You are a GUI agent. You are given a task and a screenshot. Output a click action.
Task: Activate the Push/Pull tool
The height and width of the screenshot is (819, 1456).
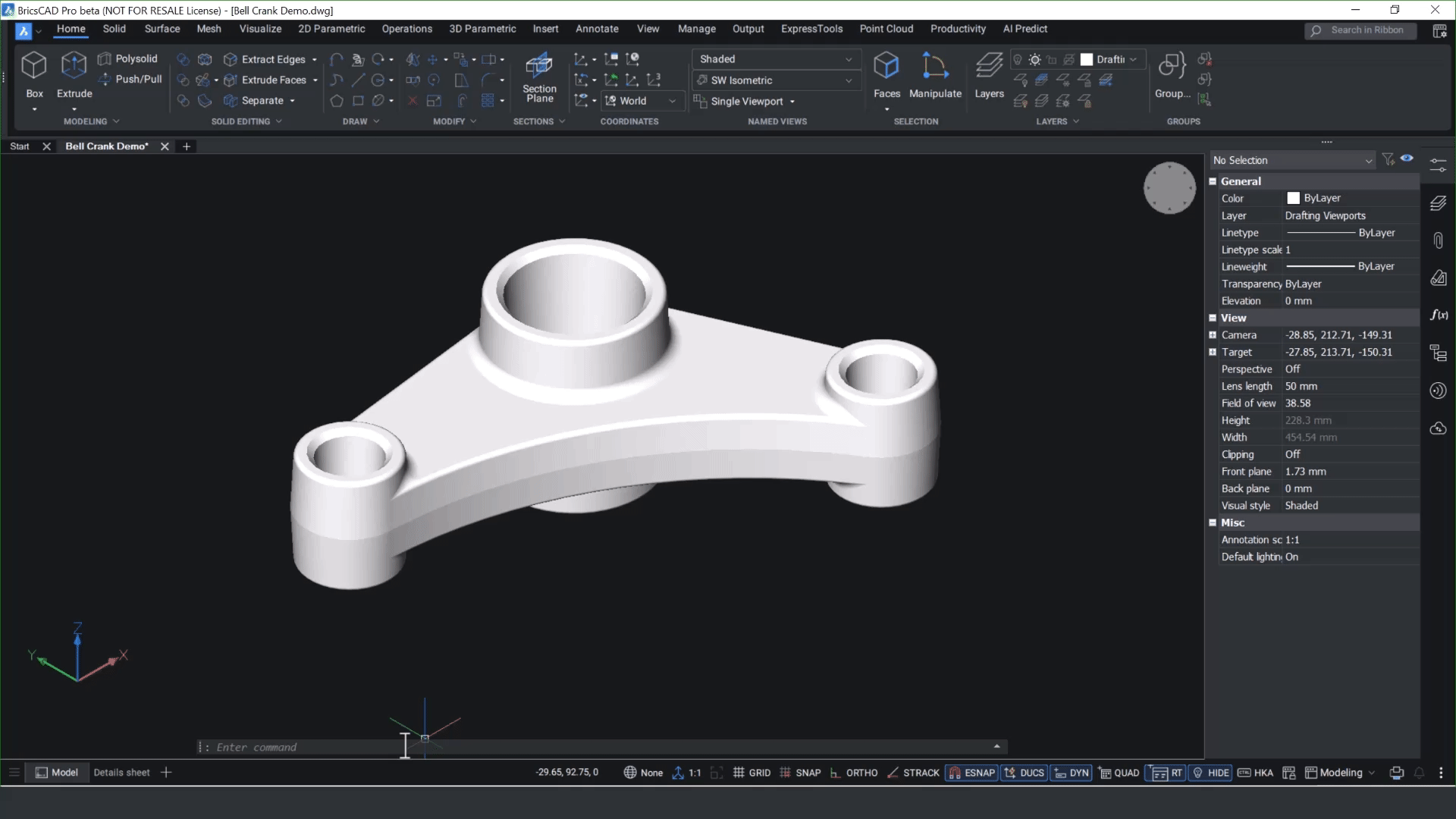pos(137,79)
